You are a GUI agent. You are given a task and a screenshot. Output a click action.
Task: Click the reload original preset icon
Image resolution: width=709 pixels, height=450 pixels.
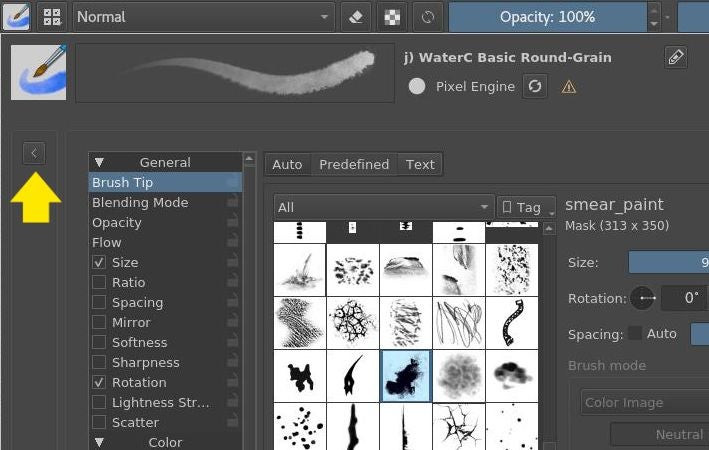coord(427,17)
